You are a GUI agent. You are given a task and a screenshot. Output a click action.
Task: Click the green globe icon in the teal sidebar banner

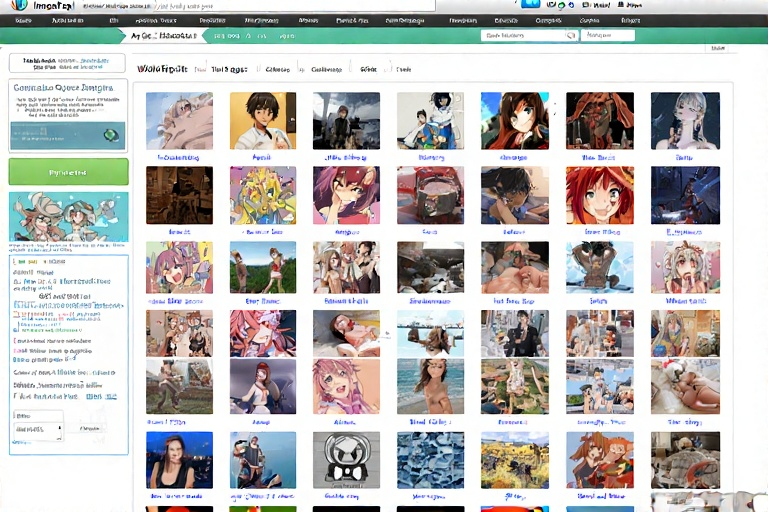[x=112, y=135]
